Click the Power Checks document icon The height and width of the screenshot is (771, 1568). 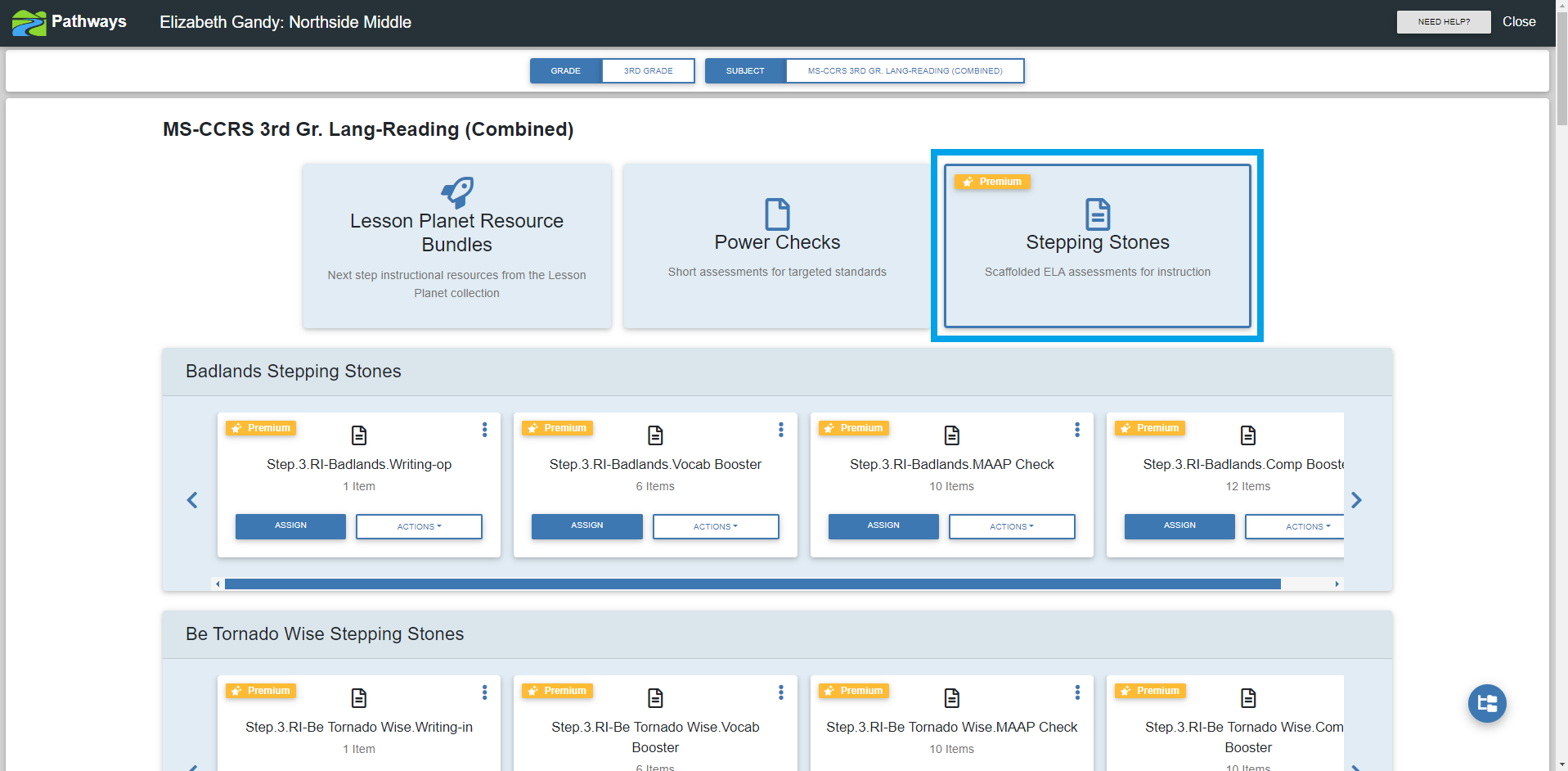pos(777,214)
